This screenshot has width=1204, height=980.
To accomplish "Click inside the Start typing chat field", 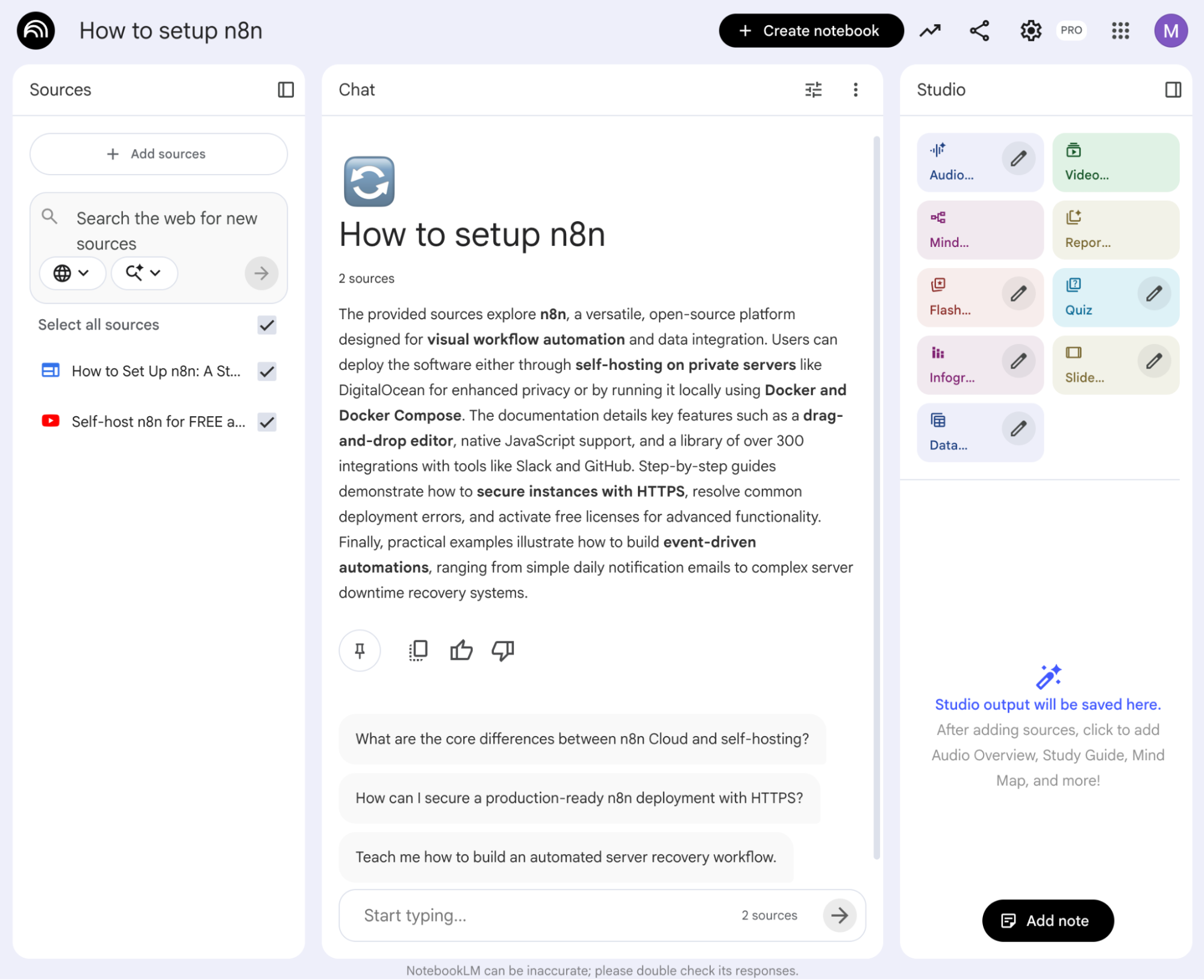I will point(512,915).
